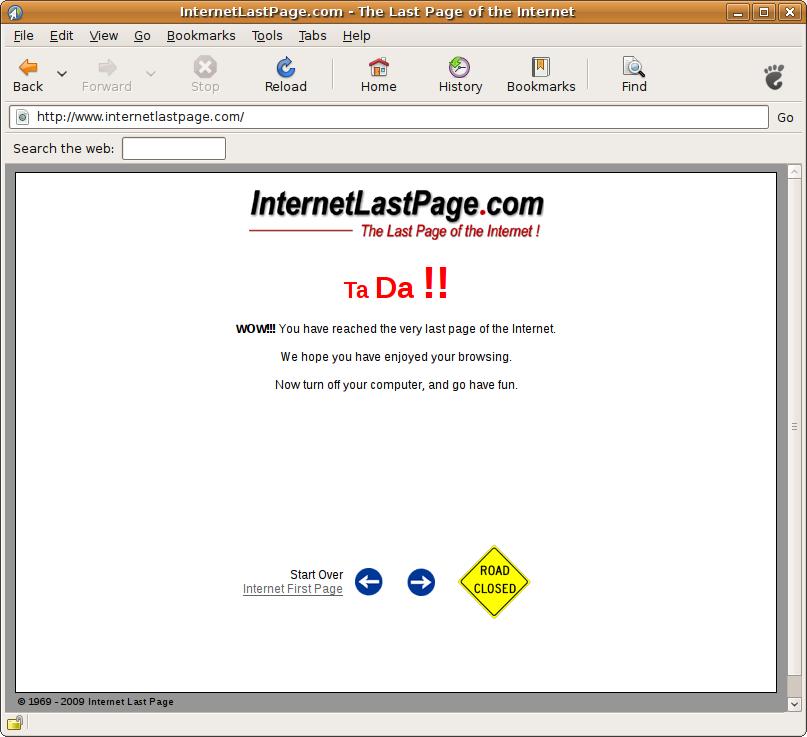Open the Back history dropdown arrow
The image size is (807, 737).
(62, 74)
